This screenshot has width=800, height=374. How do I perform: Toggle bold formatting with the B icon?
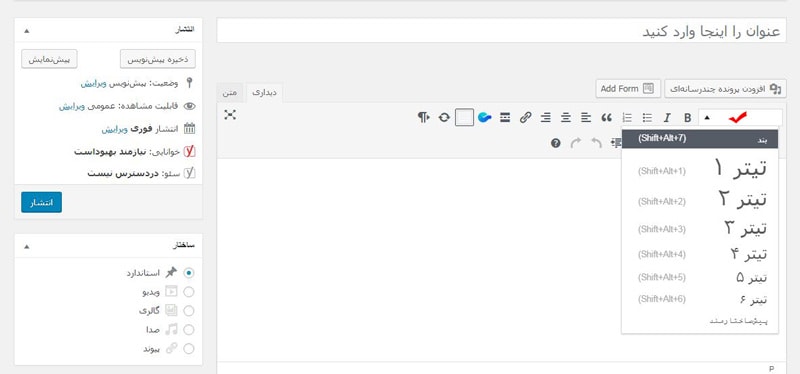click(x=687, y=118)
